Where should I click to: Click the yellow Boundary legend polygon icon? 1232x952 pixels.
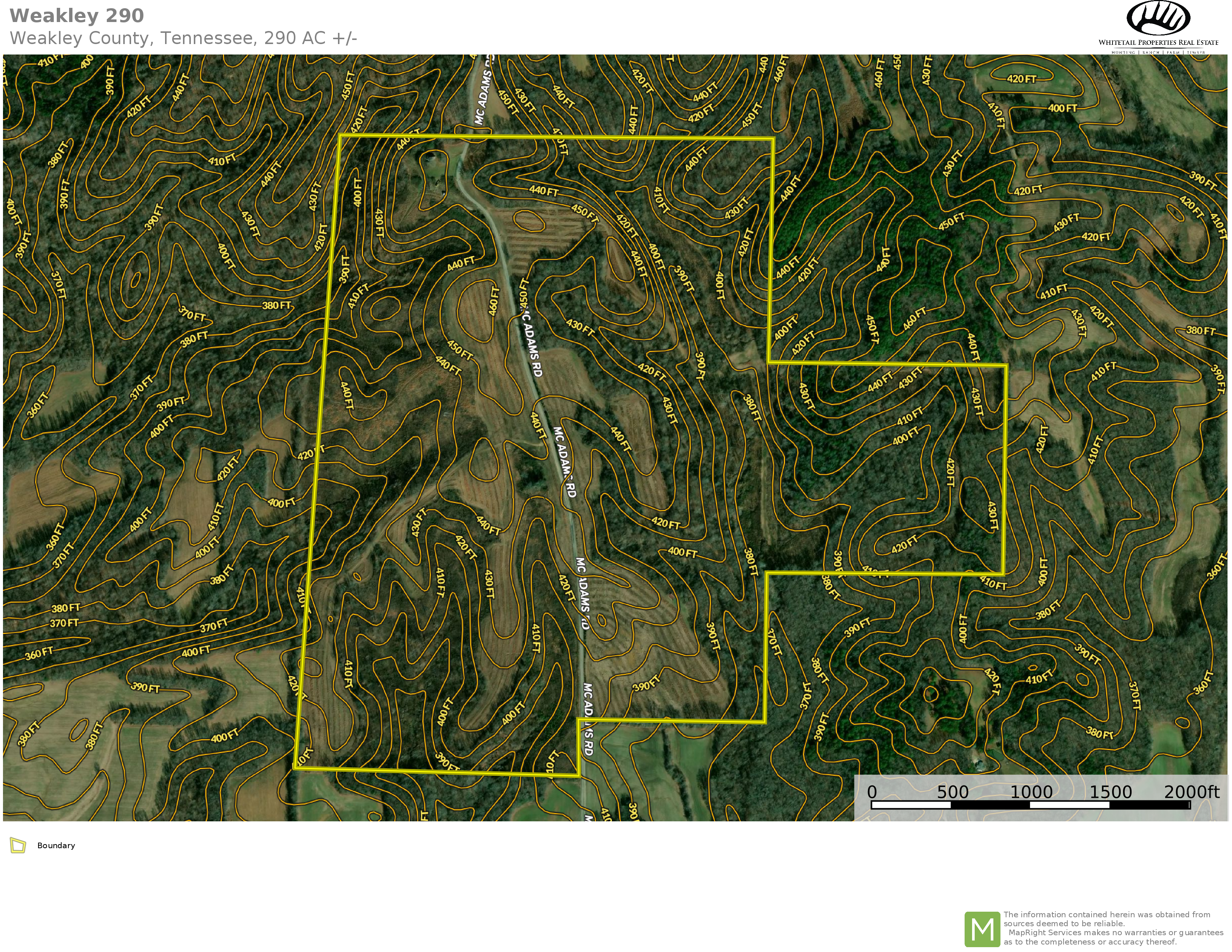point(18,845)
